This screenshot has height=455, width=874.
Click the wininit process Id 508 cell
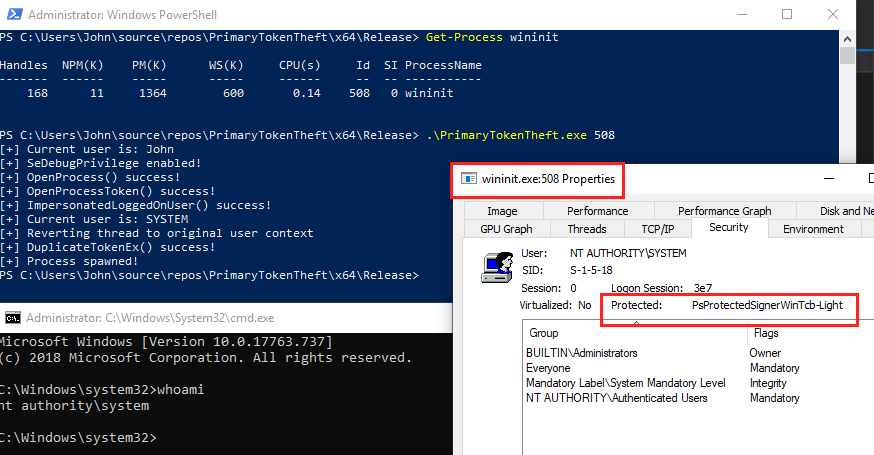click(x=360, y=93)
